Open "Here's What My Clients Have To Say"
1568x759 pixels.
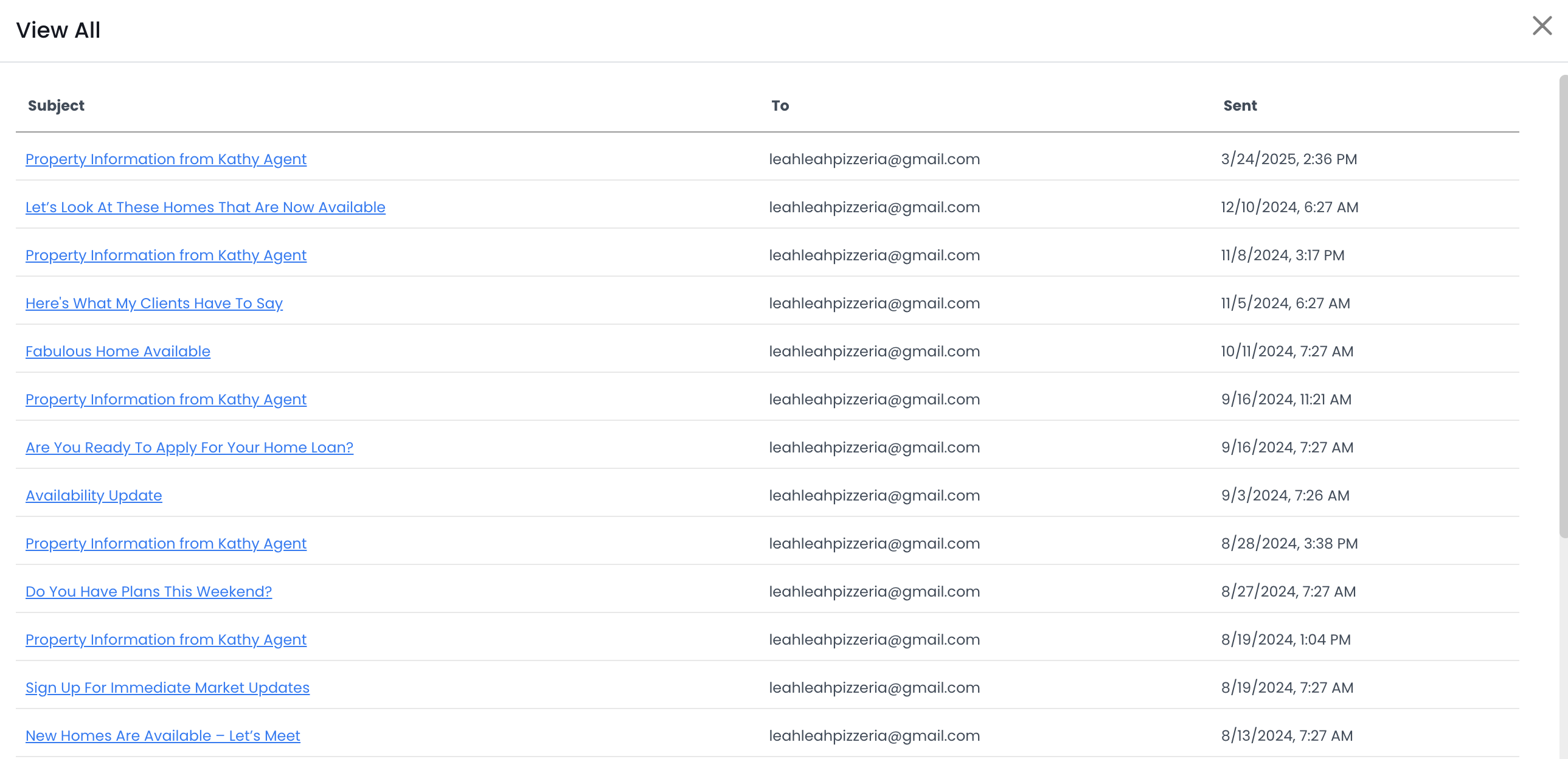tap(154, 303)
